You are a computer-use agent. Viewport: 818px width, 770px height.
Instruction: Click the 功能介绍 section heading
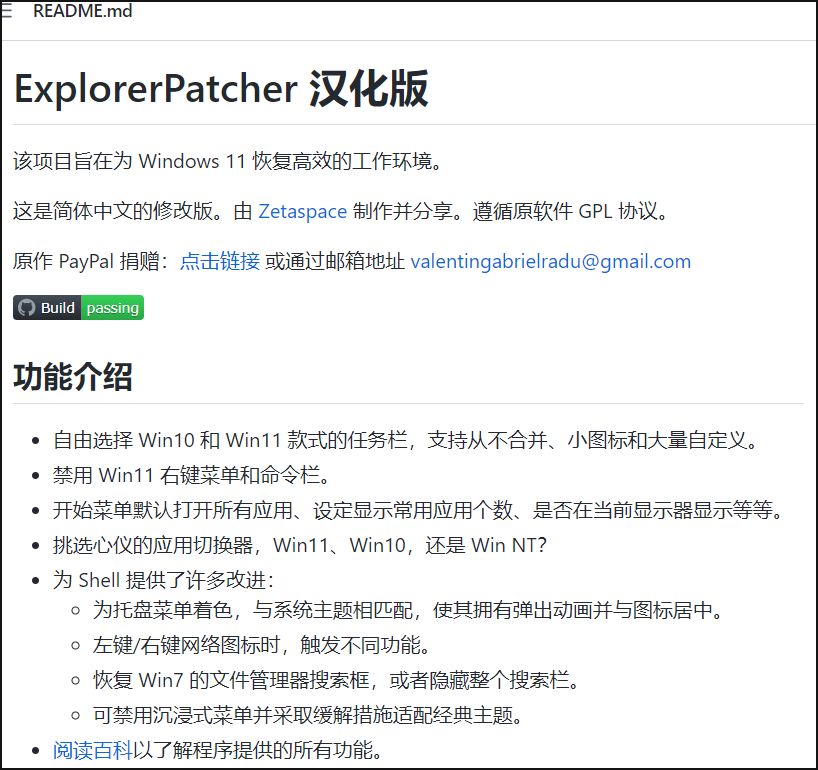click(73, 377)
